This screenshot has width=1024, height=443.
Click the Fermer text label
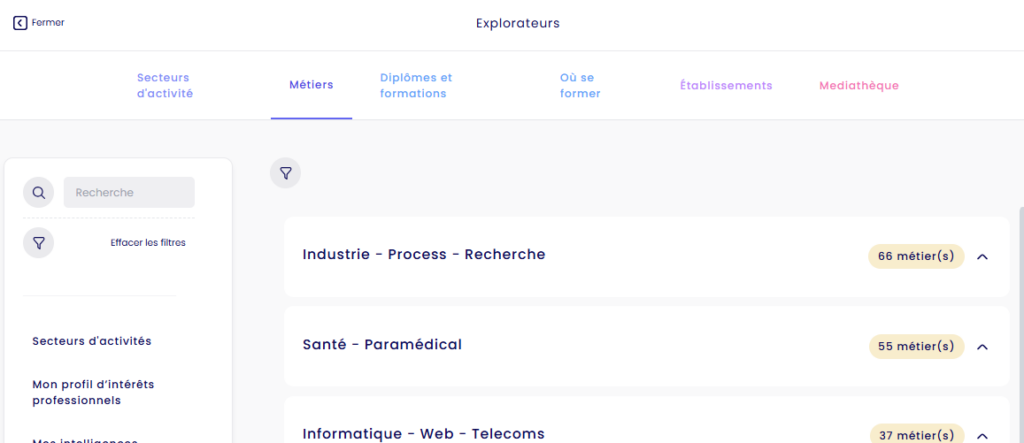click(x=48, y=23)
